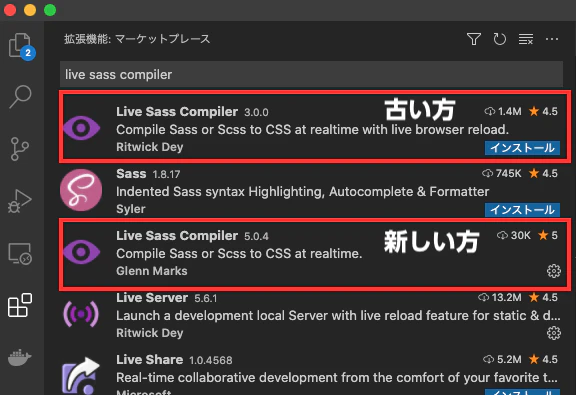Click the Syler publisher name

(131, 209)
